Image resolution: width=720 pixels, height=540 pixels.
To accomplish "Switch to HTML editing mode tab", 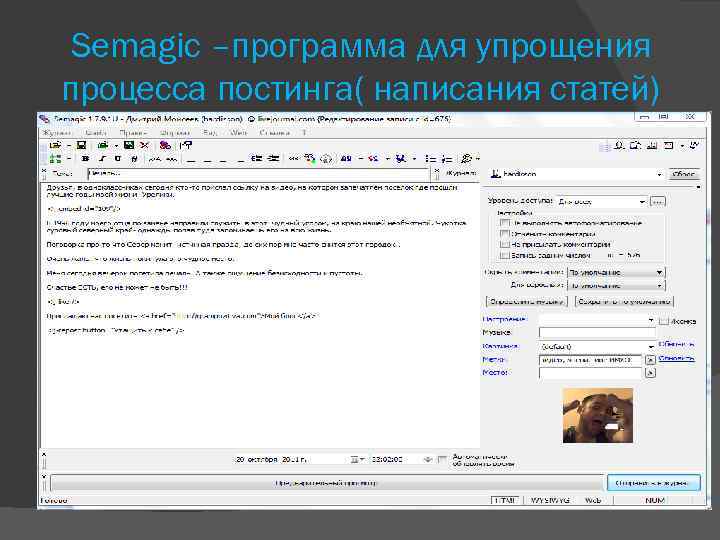I will [x=506, y=500].
